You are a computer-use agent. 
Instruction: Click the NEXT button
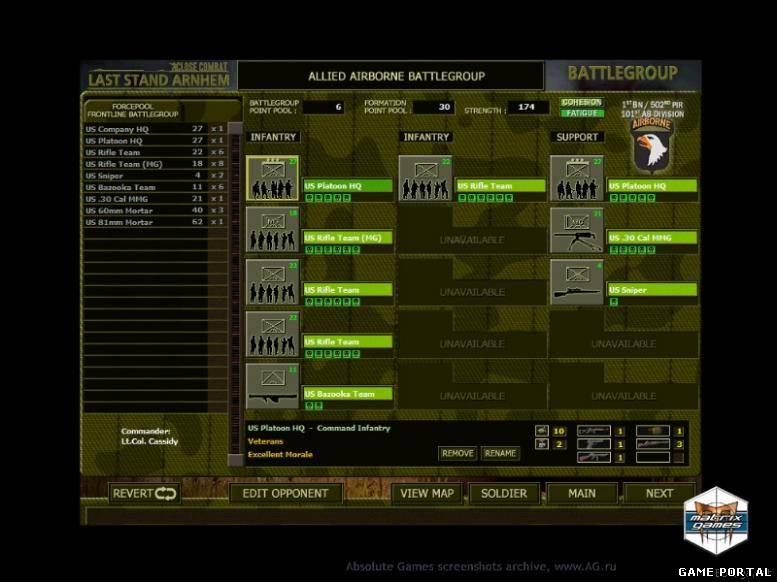coord(659,494)
